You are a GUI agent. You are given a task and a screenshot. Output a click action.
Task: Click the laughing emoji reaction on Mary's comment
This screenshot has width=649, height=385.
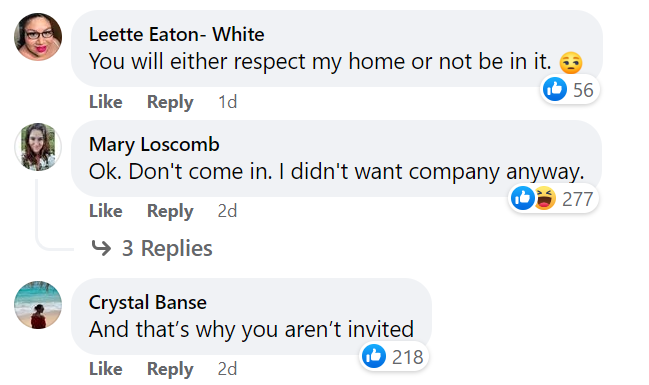(545, 198)
